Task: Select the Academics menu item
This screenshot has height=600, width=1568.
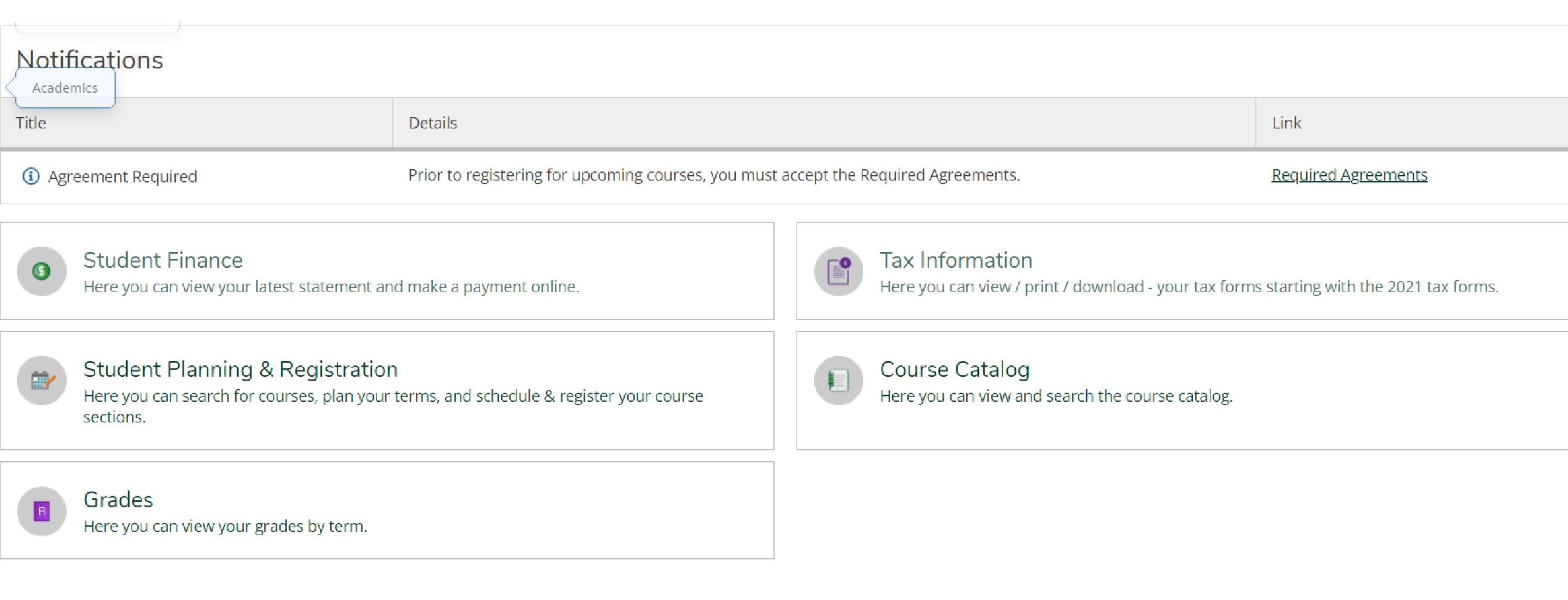Action: tap(64, 87)
